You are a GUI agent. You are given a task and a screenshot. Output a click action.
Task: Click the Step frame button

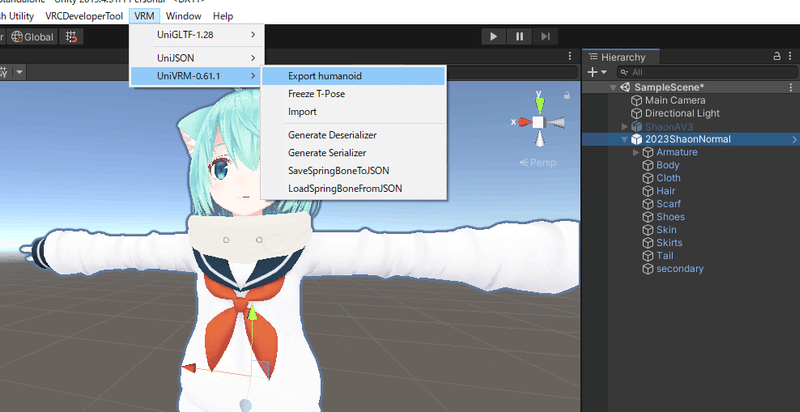point(545,36)
